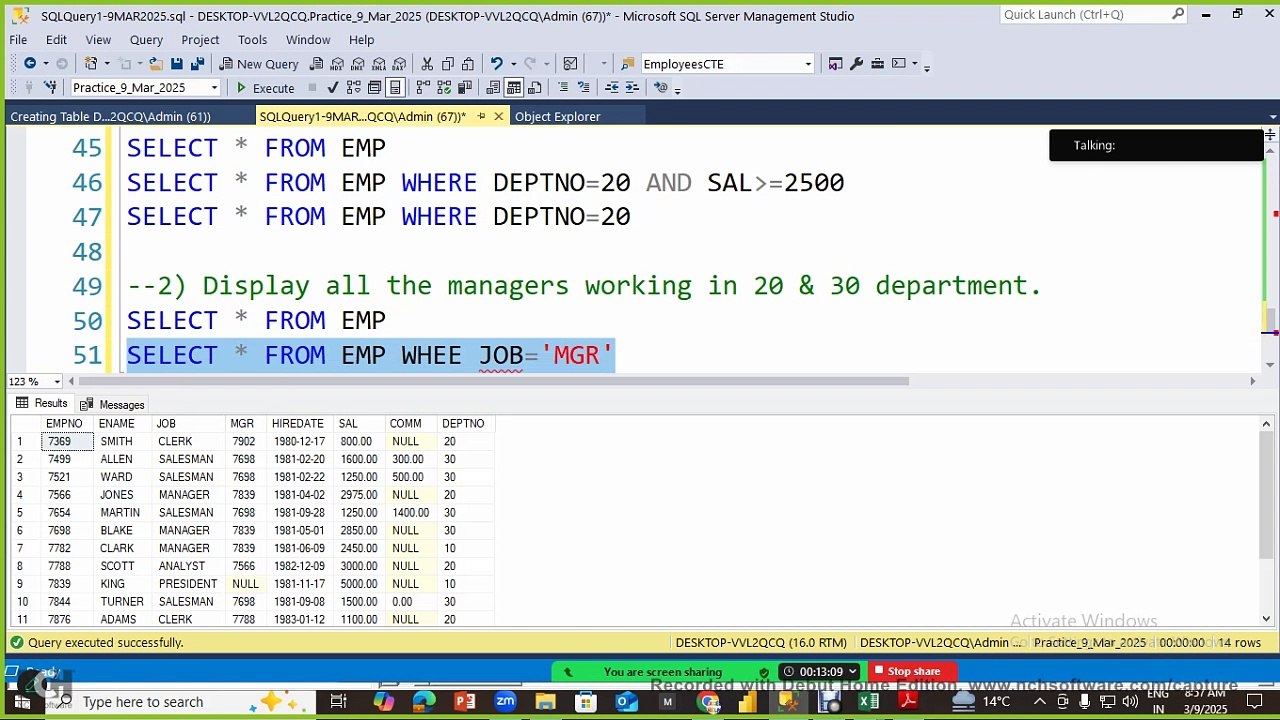The width and height of the screenshot is (1280, 720).
Task: Toggle IntelliSense Enabled button
Action: coord(395,87)
